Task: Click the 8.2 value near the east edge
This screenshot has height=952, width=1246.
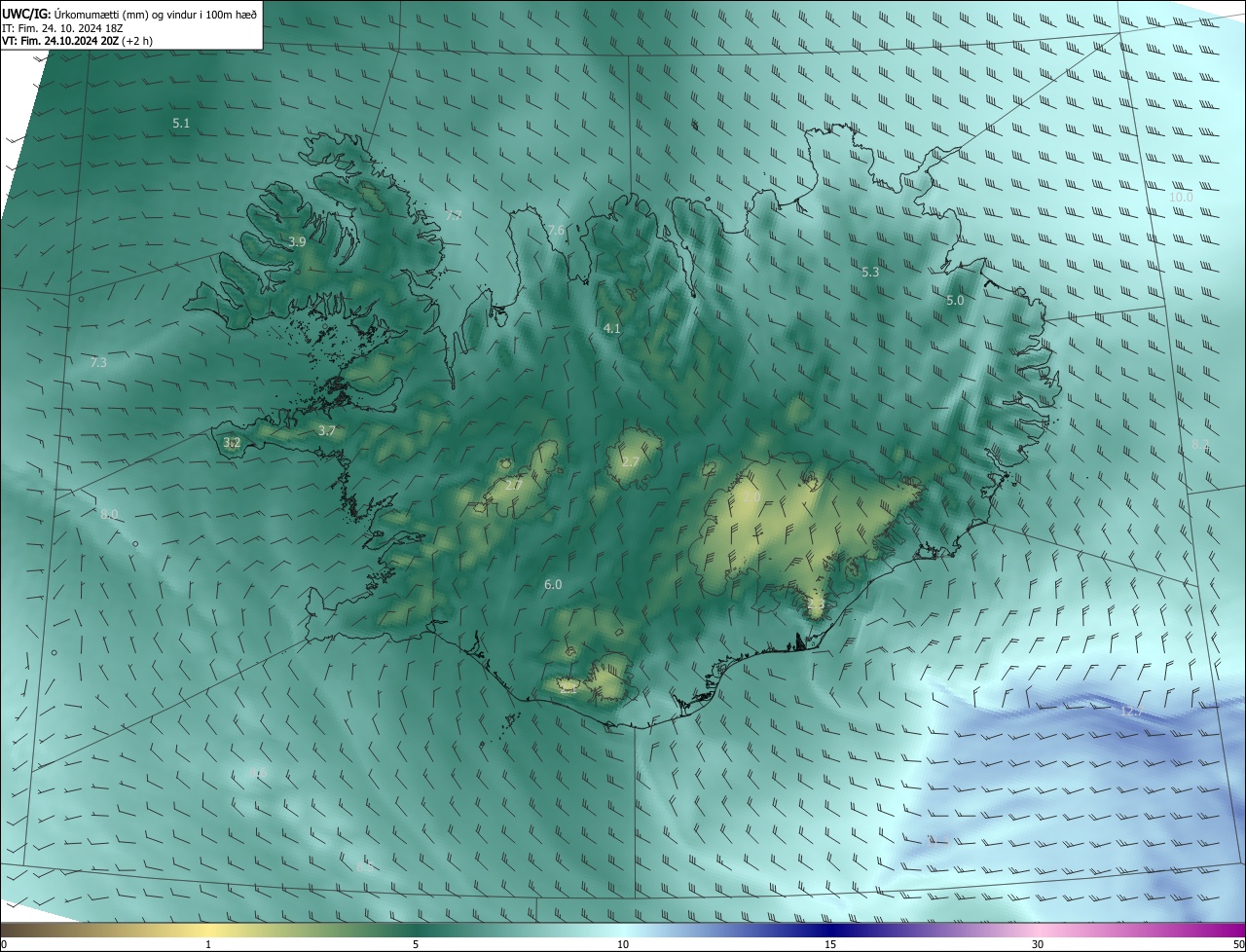Action: (1200, 445)
